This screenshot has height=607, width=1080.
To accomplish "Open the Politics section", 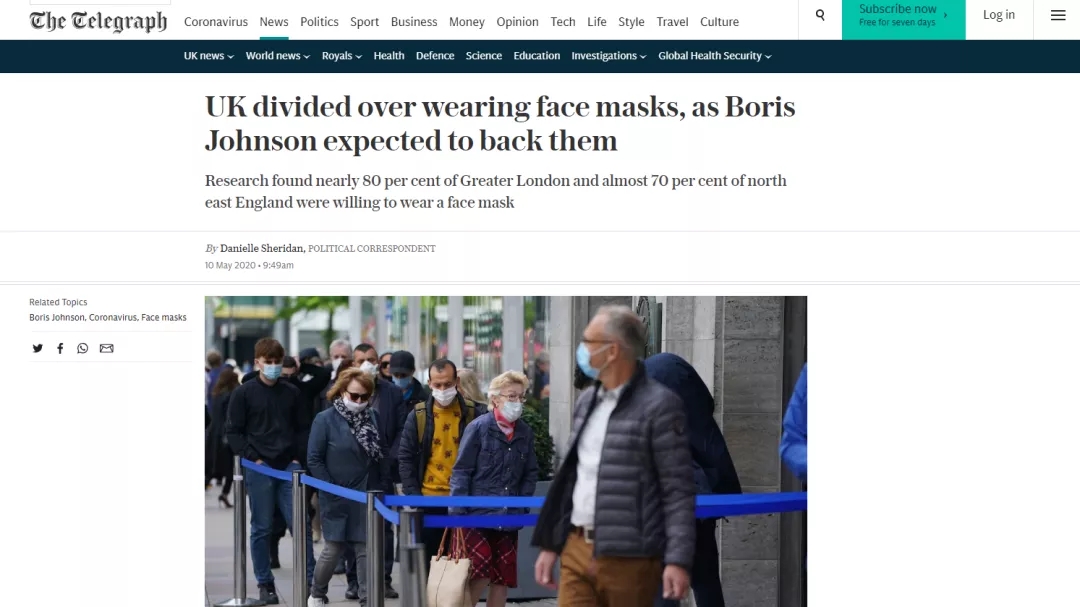I will [x=319, y=21].
